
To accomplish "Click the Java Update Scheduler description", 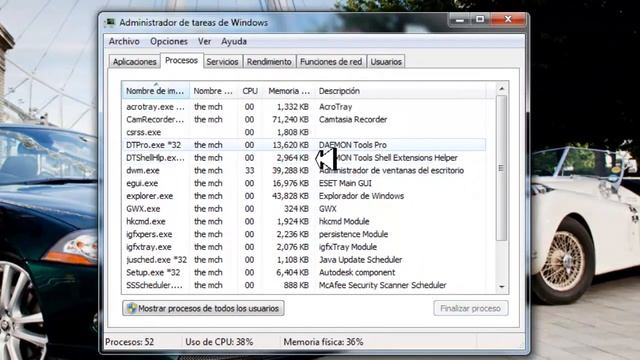I will point(360,260).
